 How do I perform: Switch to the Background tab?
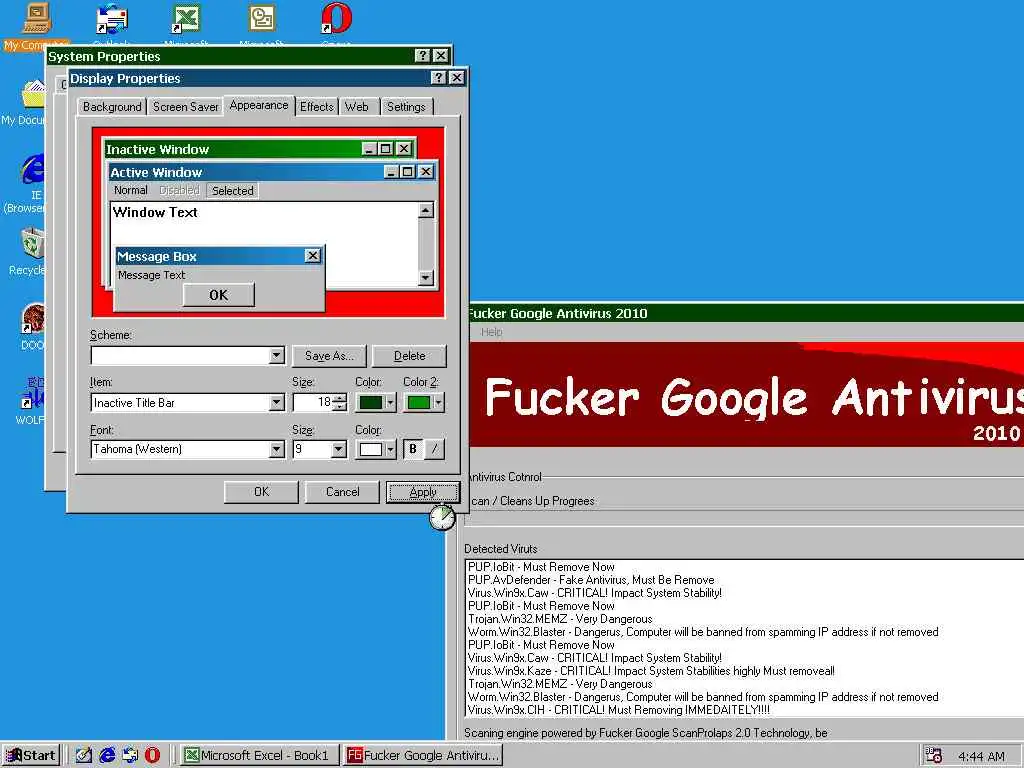click(112, 106)
